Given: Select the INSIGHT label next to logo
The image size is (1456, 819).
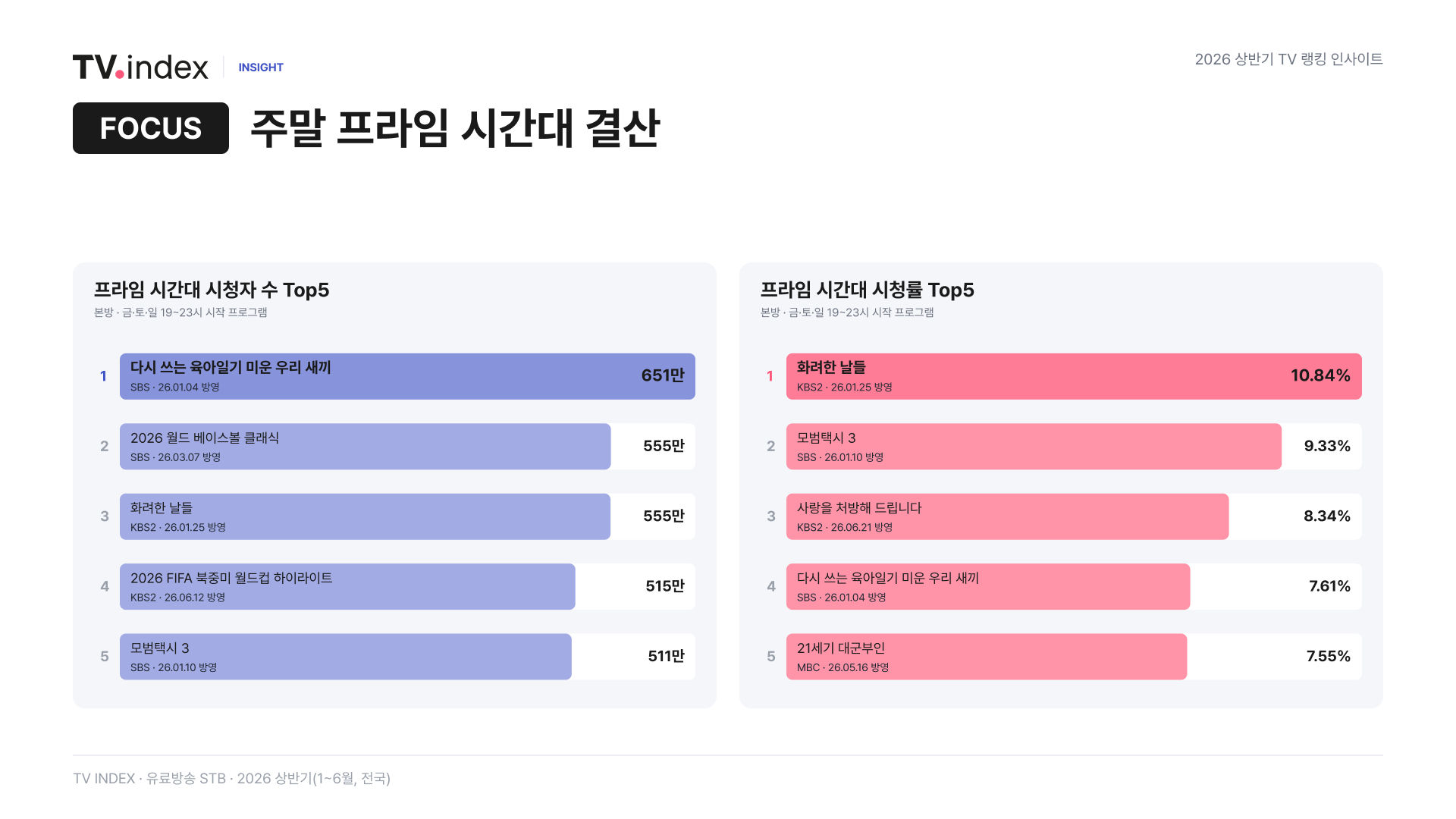Looking at the screenshot, I should tap(261, 67).
